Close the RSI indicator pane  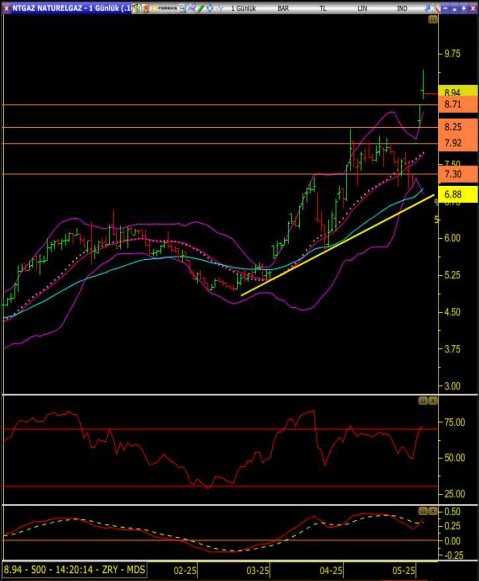[x=432, y=401]
